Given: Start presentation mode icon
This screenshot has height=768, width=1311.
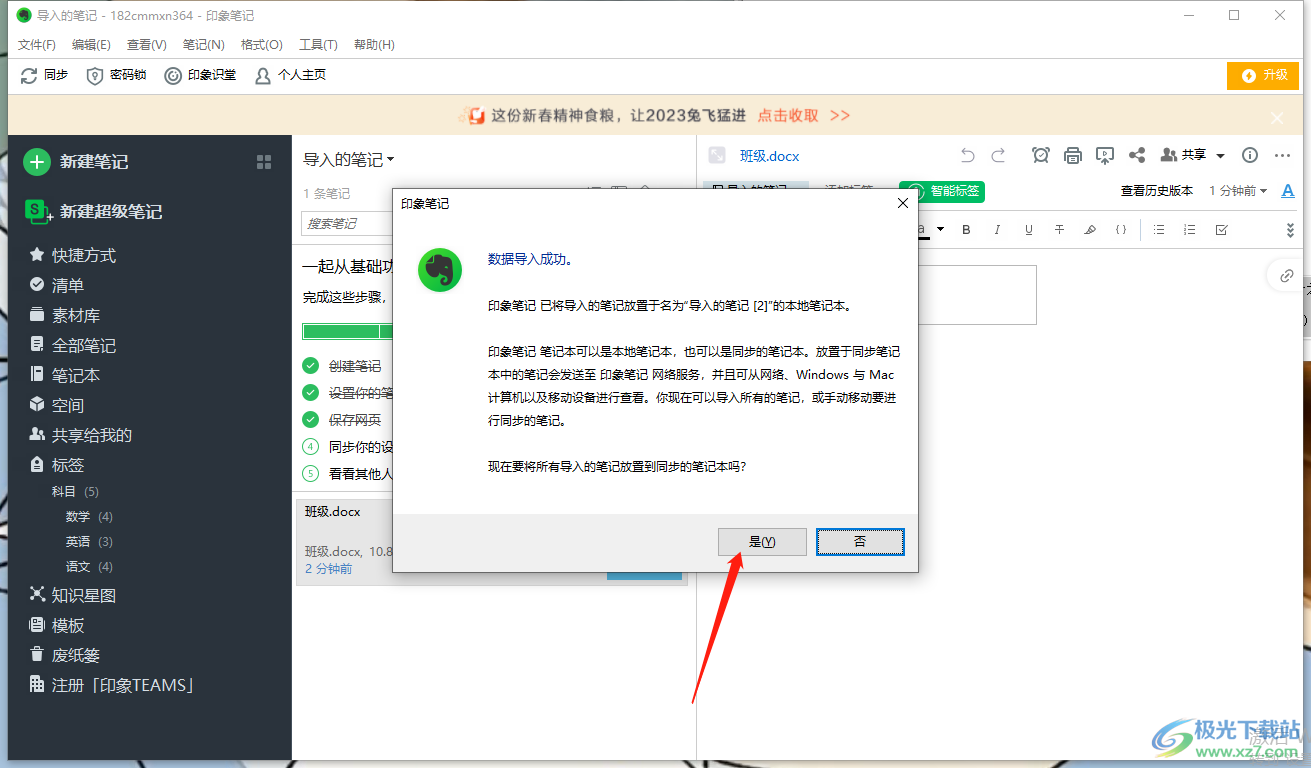Looking at the screenshot, I should [1105, 155].
